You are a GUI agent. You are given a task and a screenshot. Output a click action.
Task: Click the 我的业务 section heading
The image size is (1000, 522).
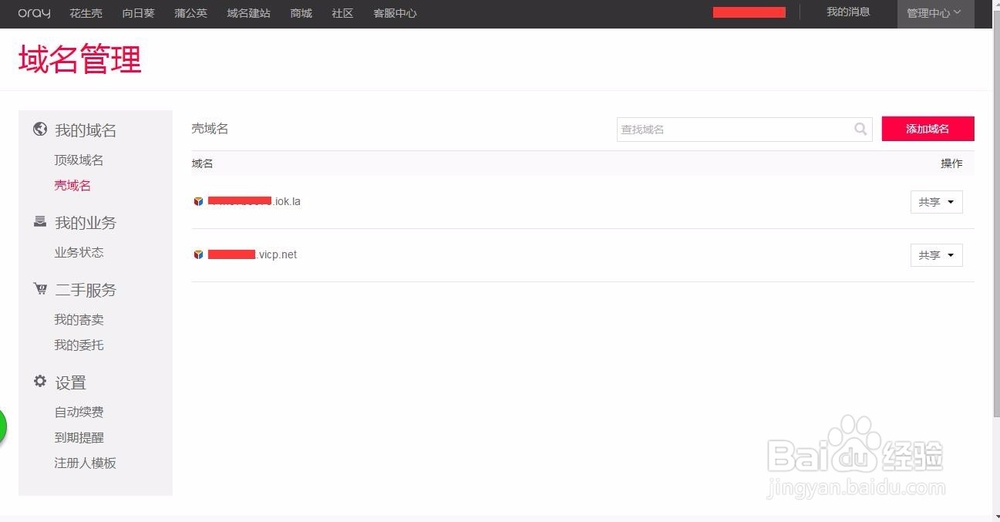(x=85, y=223)
